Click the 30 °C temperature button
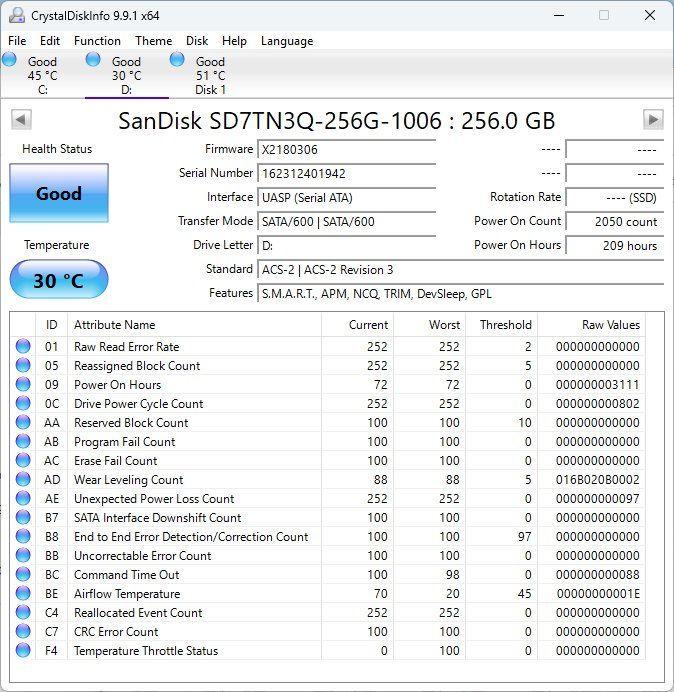 [59, 280]
